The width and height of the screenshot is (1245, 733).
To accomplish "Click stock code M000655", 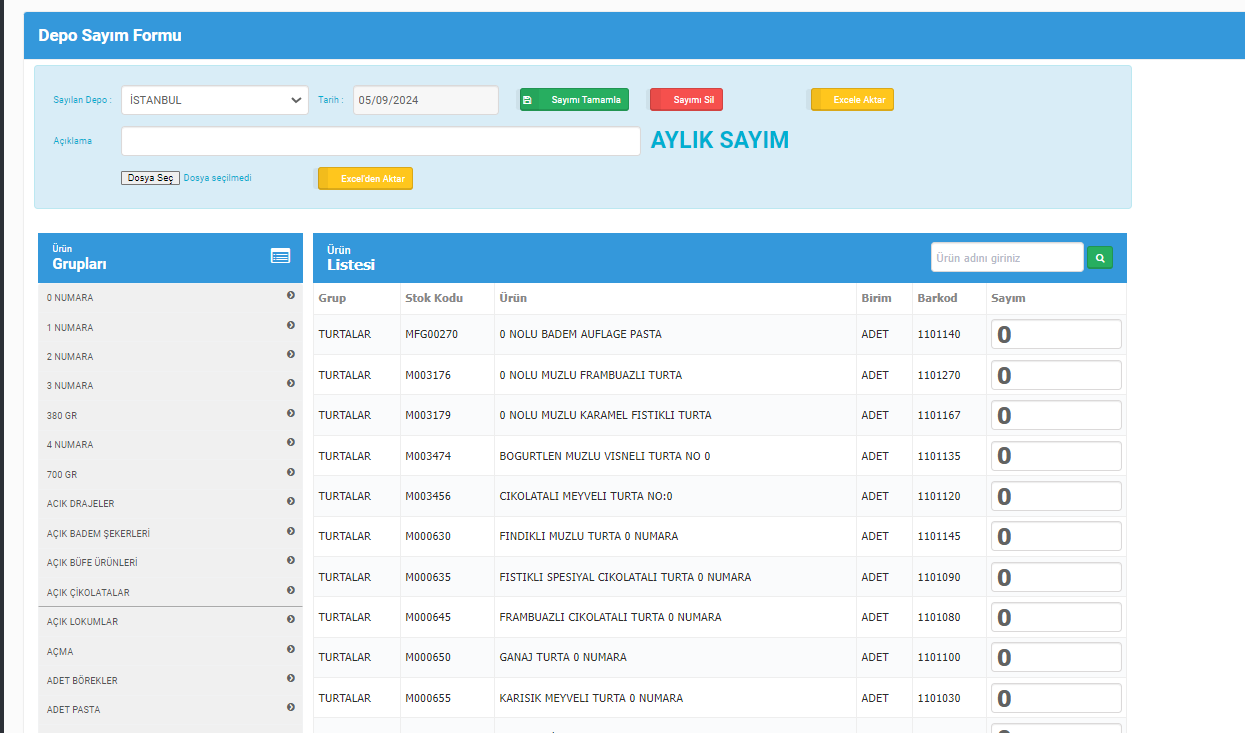I will click(x=428, y=698).
